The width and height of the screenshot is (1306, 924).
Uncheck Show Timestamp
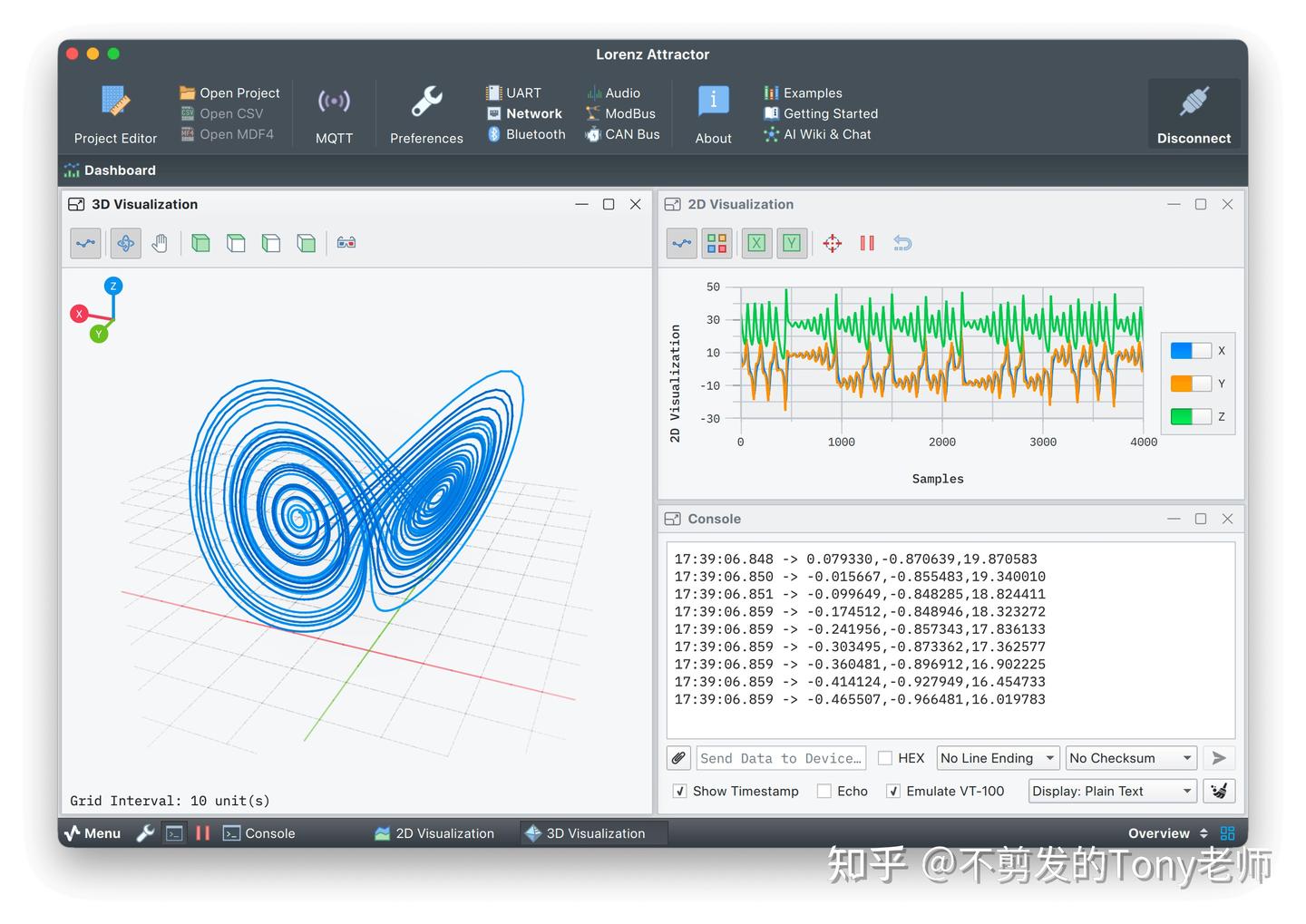680,791
